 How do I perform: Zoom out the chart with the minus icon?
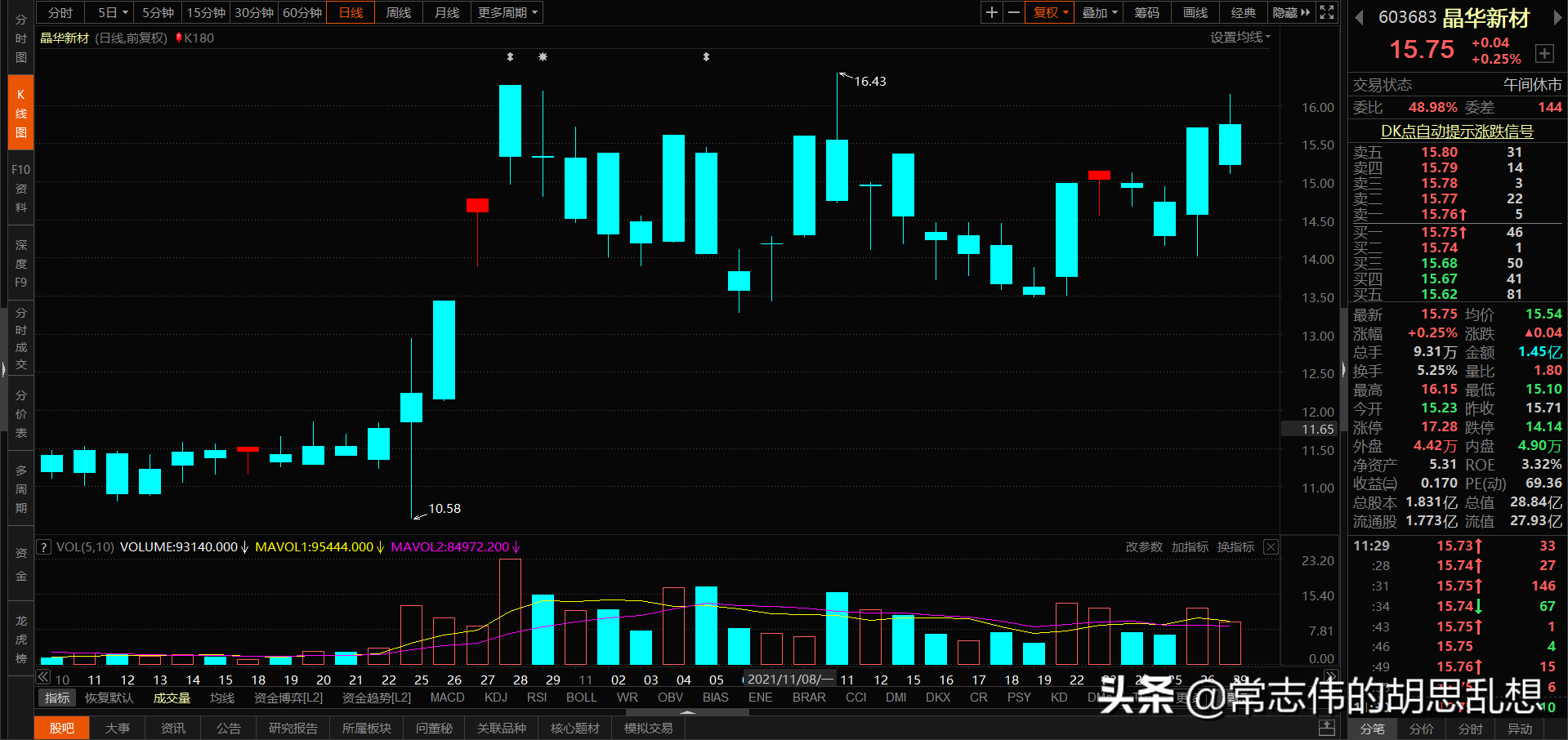click(x=1013, y=12)
